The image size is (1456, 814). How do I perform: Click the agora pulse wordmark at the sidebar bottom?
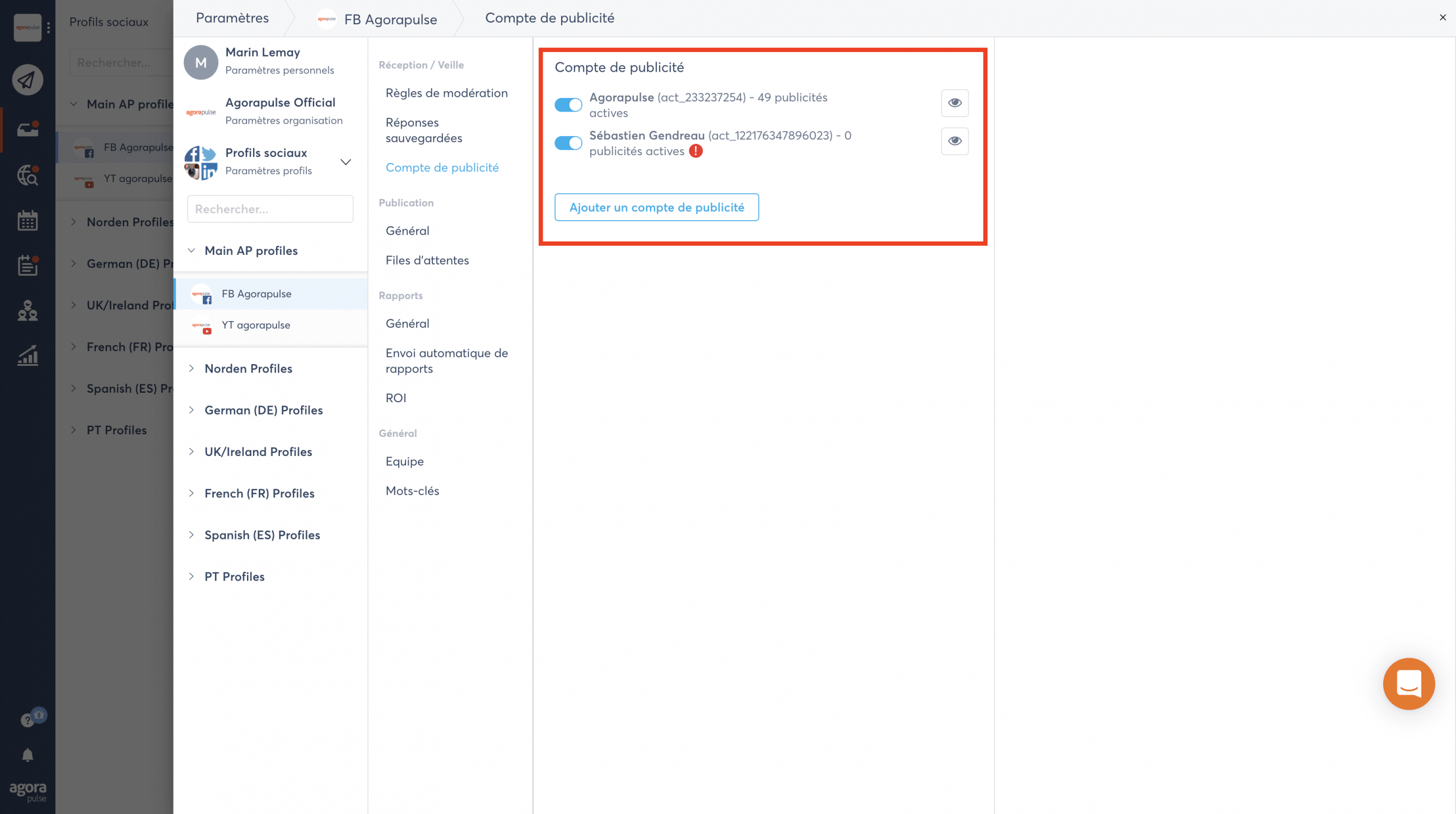pos(27,792)
